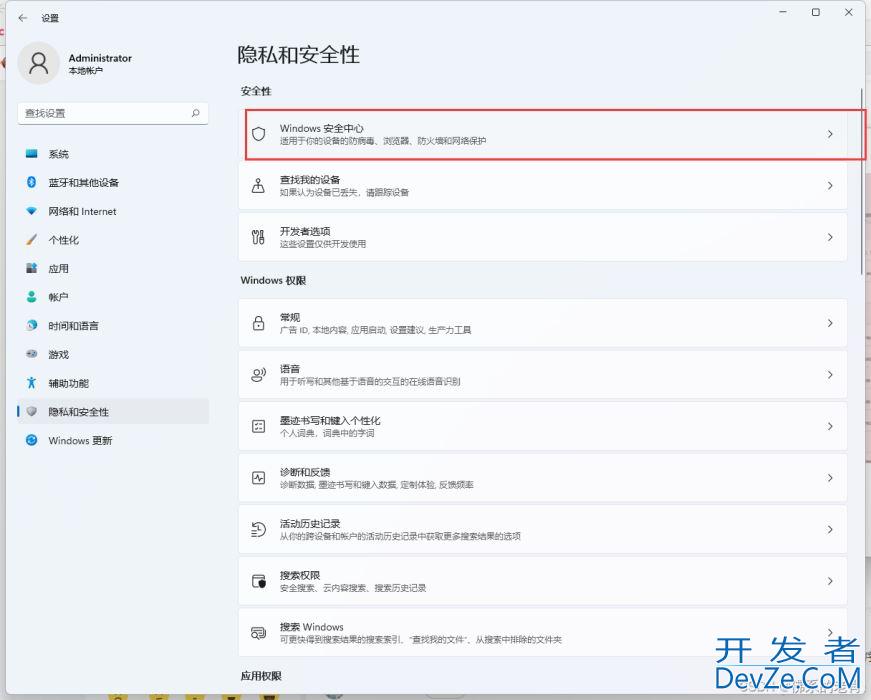The height and width of the screenshot is (700, 871).
Task: Click the 时间和语言 globe icon
Action: pyautogui.click(x=32, y=326)
